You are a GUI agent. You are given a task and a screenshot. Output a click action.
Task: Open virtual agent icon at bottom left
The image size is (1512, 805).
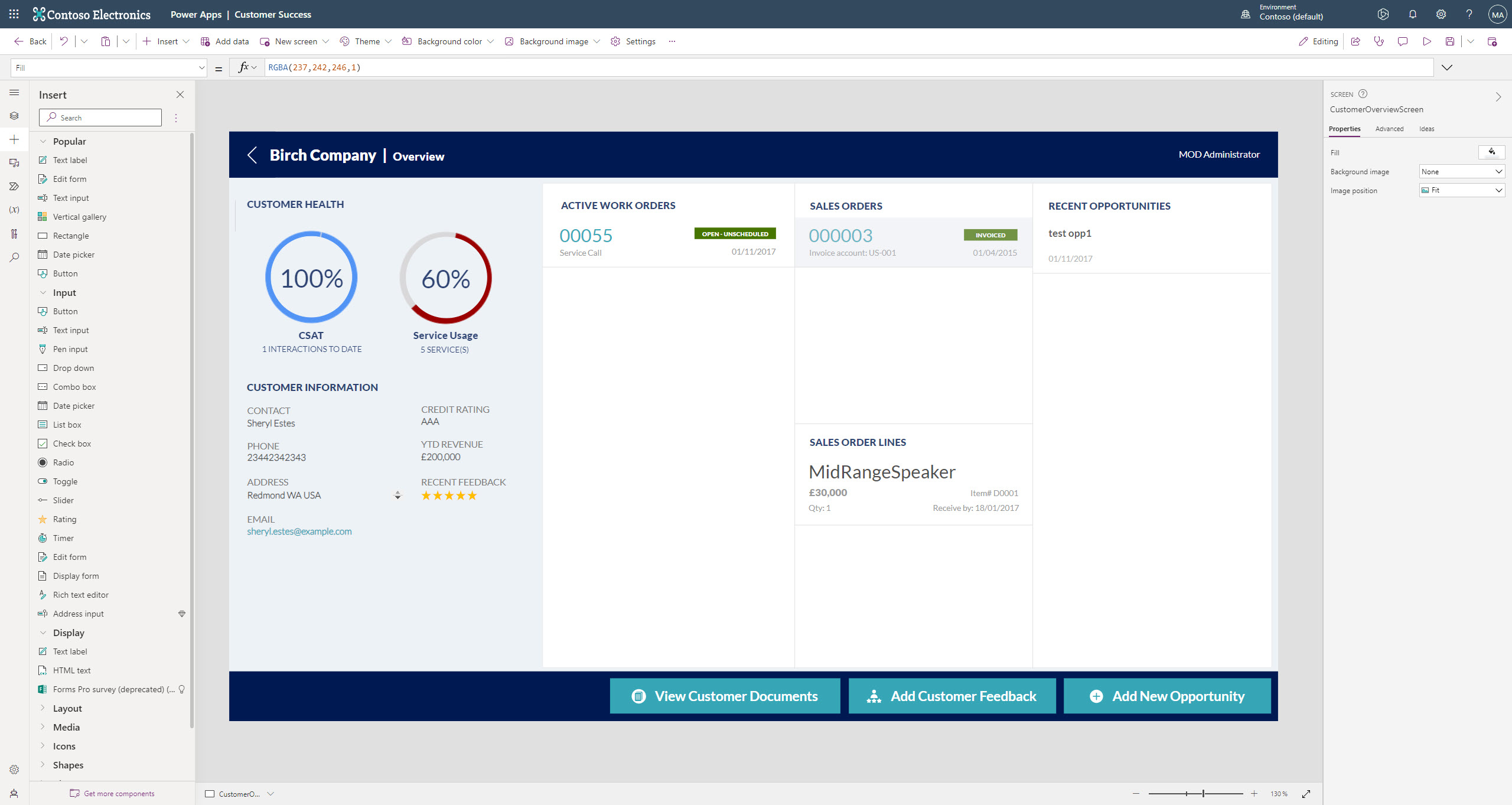tap(14, 793)
